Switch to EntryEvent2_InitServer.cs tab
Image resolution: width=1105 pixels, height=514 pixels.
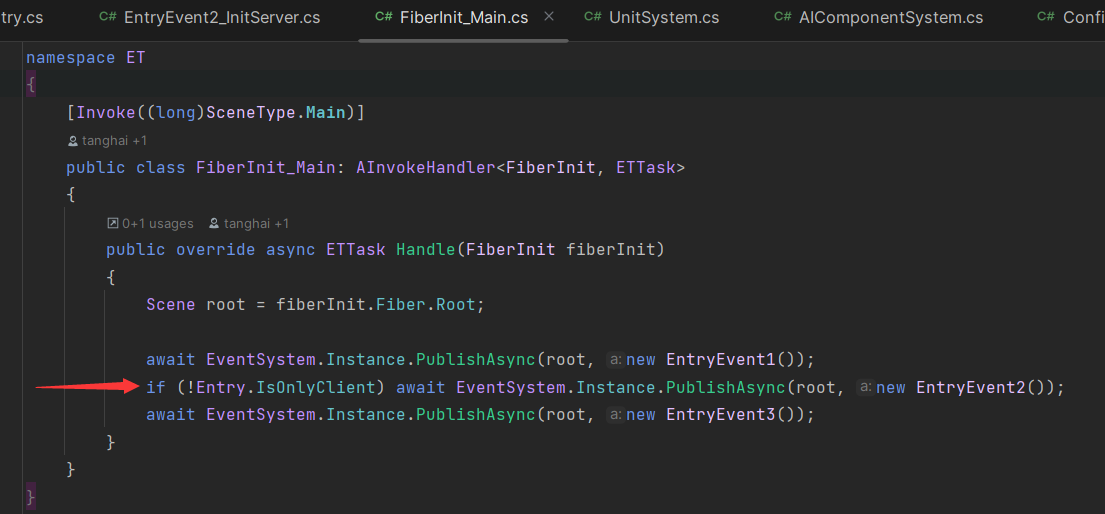[209, 18]
